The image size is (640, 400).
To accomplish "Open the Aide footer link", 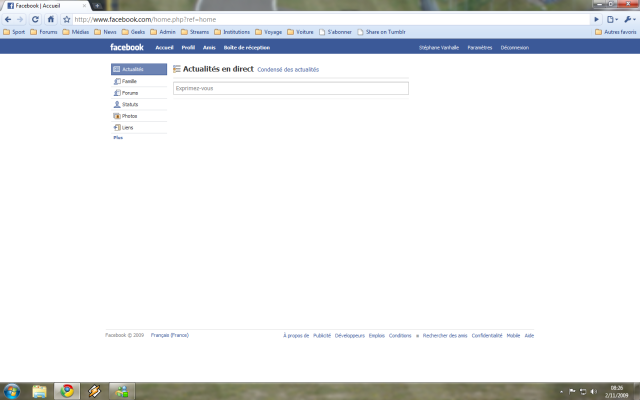I will point(529,336).
